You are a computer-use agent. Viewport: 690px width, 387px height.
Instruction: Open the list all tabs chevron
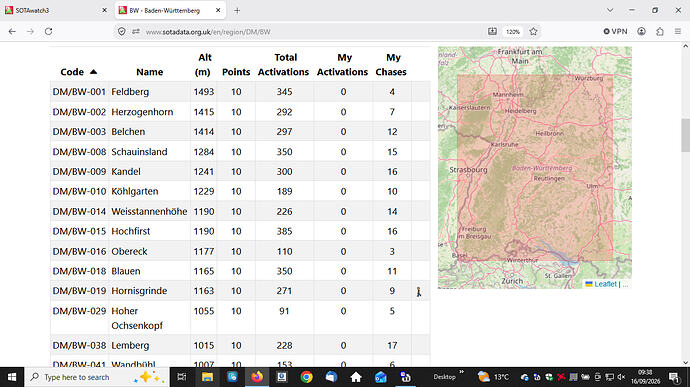point(610,10)
